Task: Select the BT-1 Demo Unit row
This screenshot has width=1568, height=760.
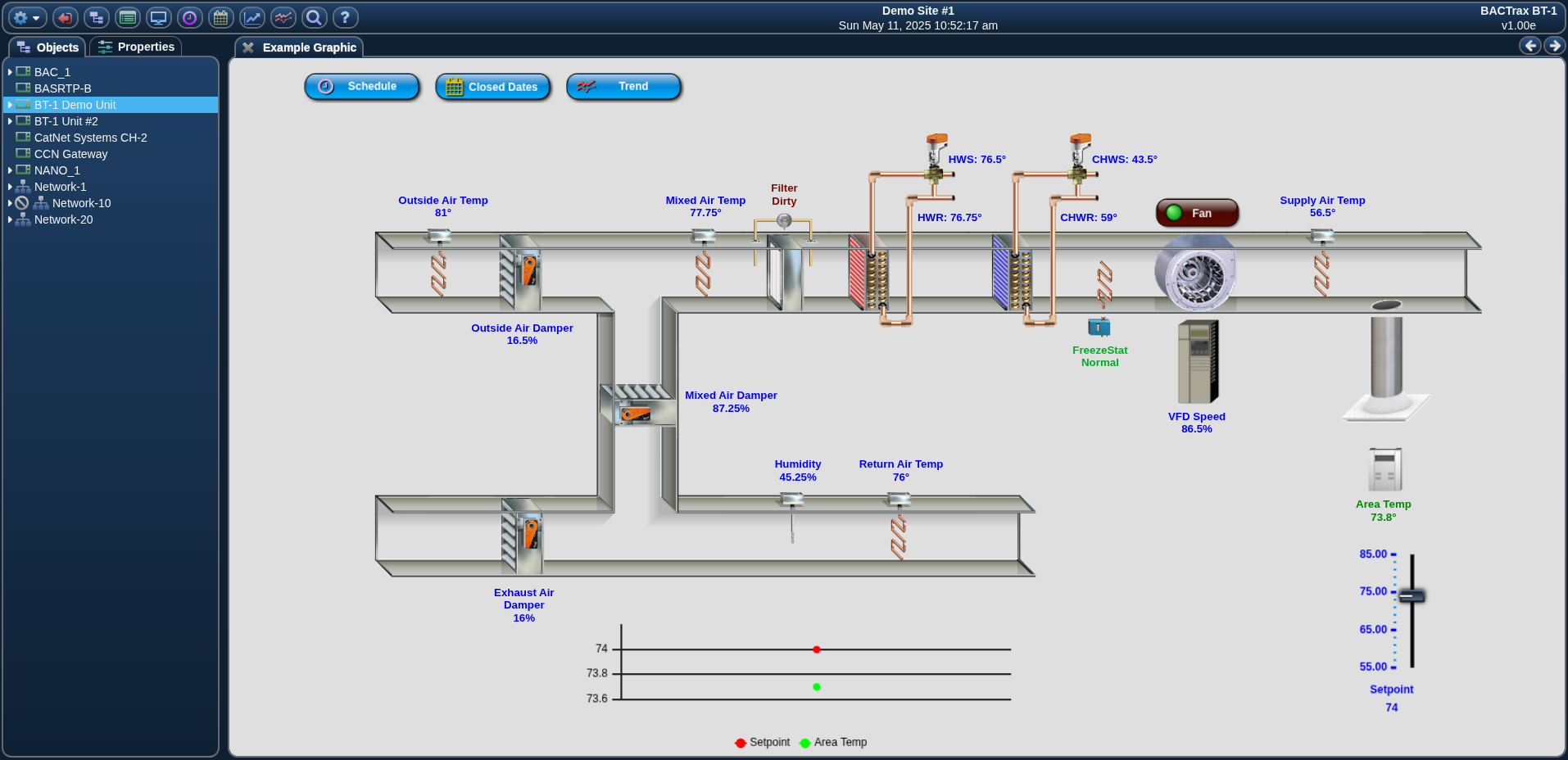Action: pyautogui.click(x=111, y=105)
